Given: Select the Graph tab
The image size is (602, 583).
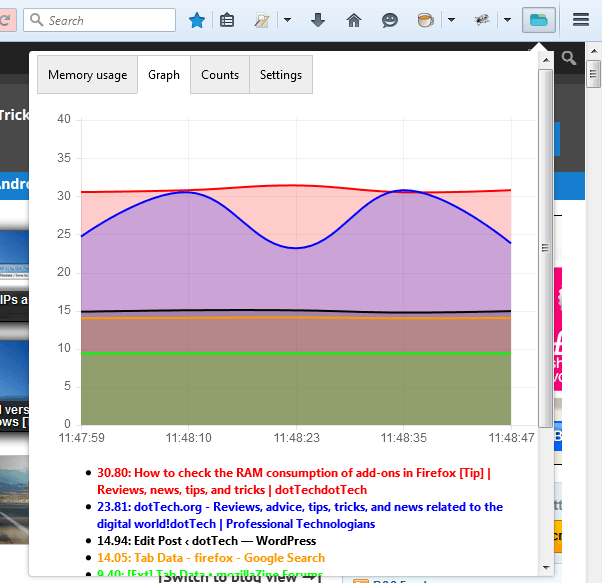Looking at the screenshot, I should point(164,75).
